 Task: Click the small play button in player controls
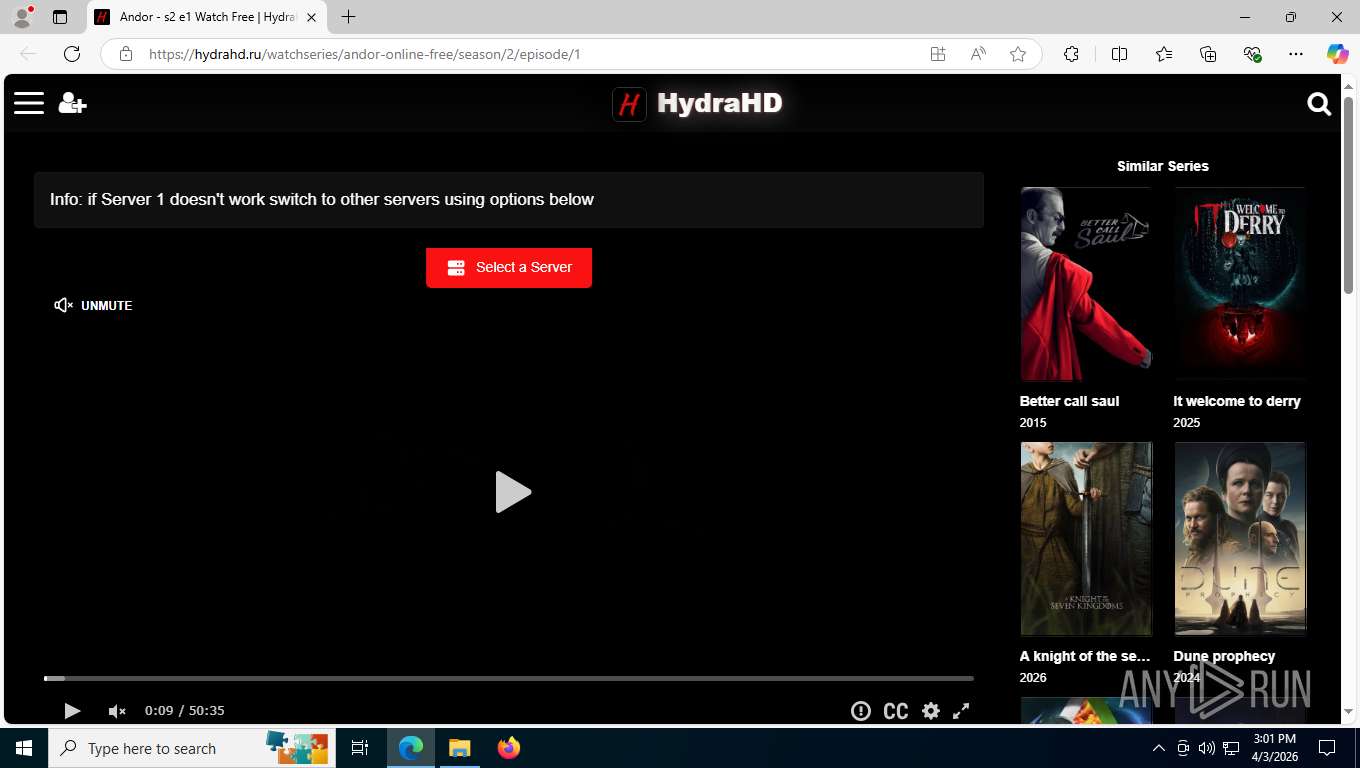pos(72,711)
